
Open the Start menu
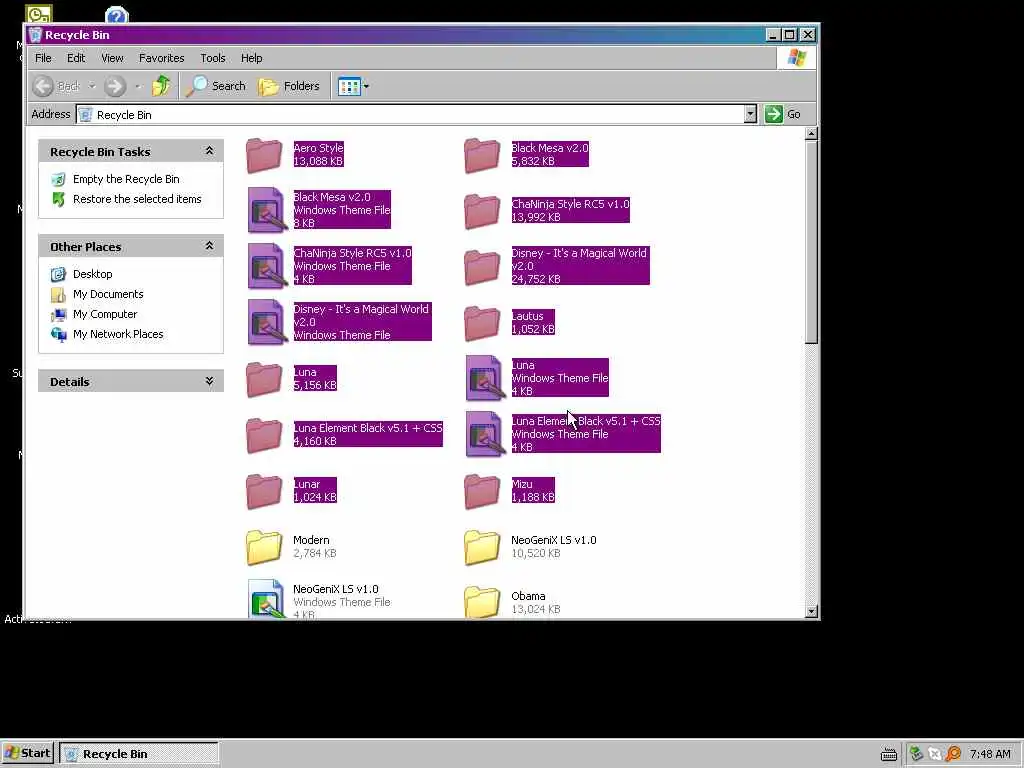[27, 754]
